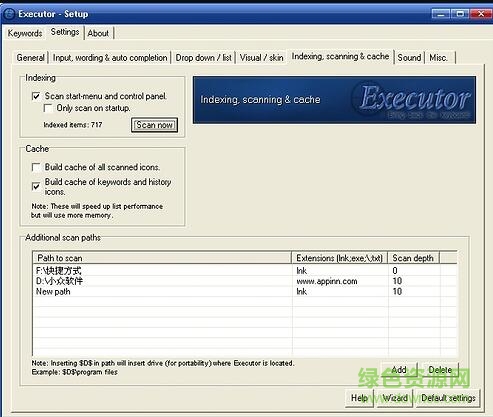Switch to the About tab
Image resolution: width=493 pixels, height=417 pixels.
(x=98, y=33)
